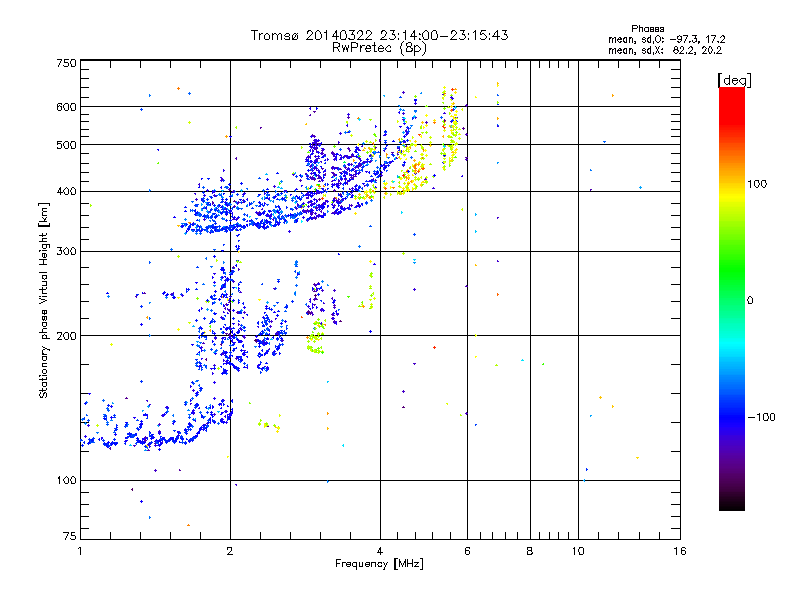Click the "mean, sd,O: -97.3, 17.2" statistic
800x600 pixels.
[666, 39]
